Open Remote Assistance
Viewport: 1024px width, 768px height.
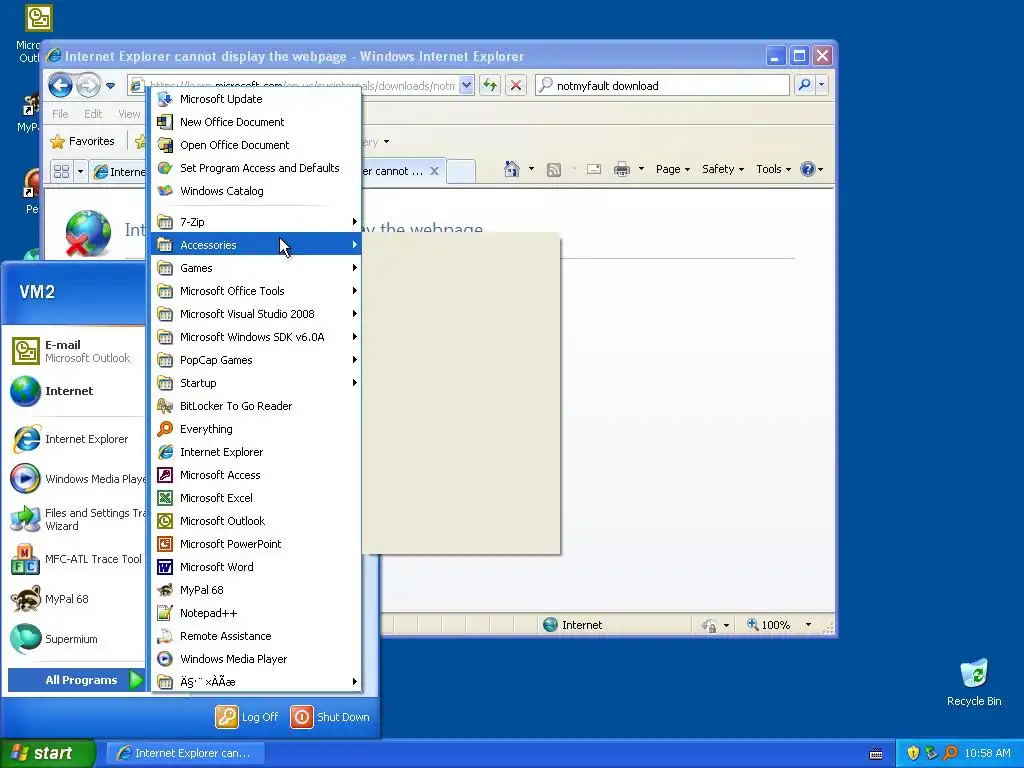point(256,636)
